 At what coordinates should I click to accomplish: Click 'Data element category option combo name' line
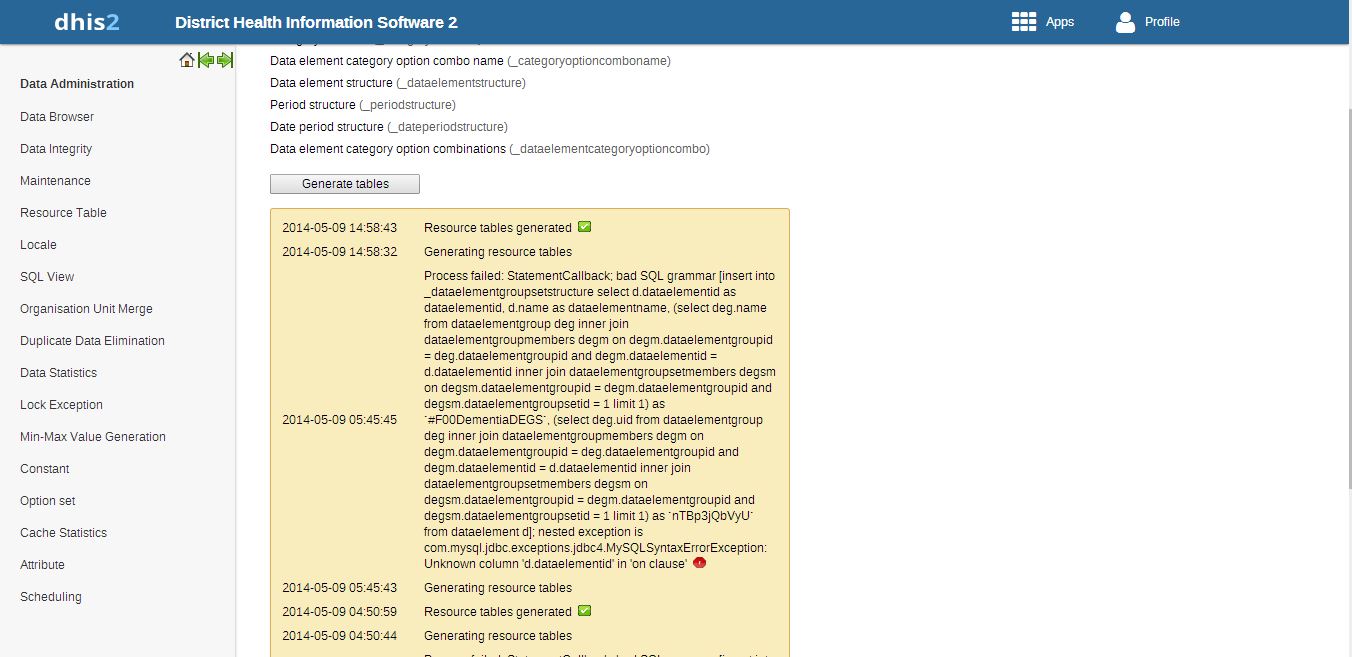click(x=470, y=61)
